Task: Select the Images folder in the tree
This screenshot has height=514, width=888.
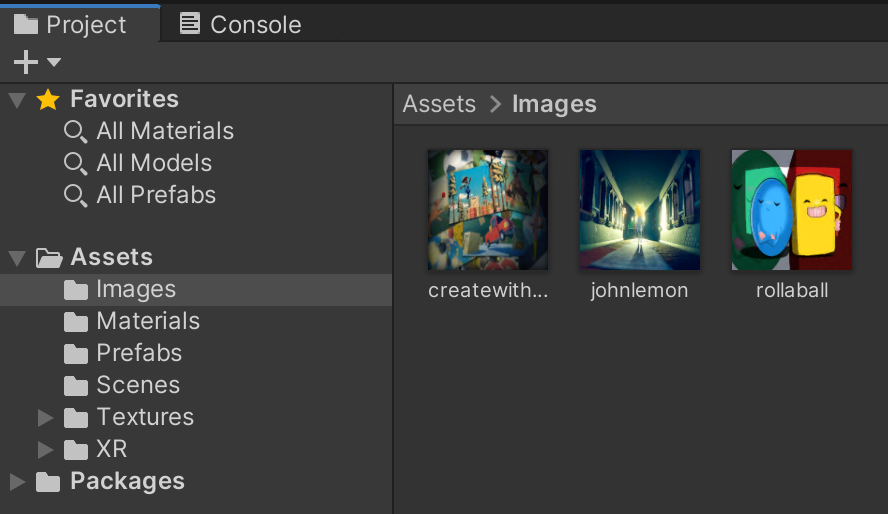Action: (x=136, y=290)
